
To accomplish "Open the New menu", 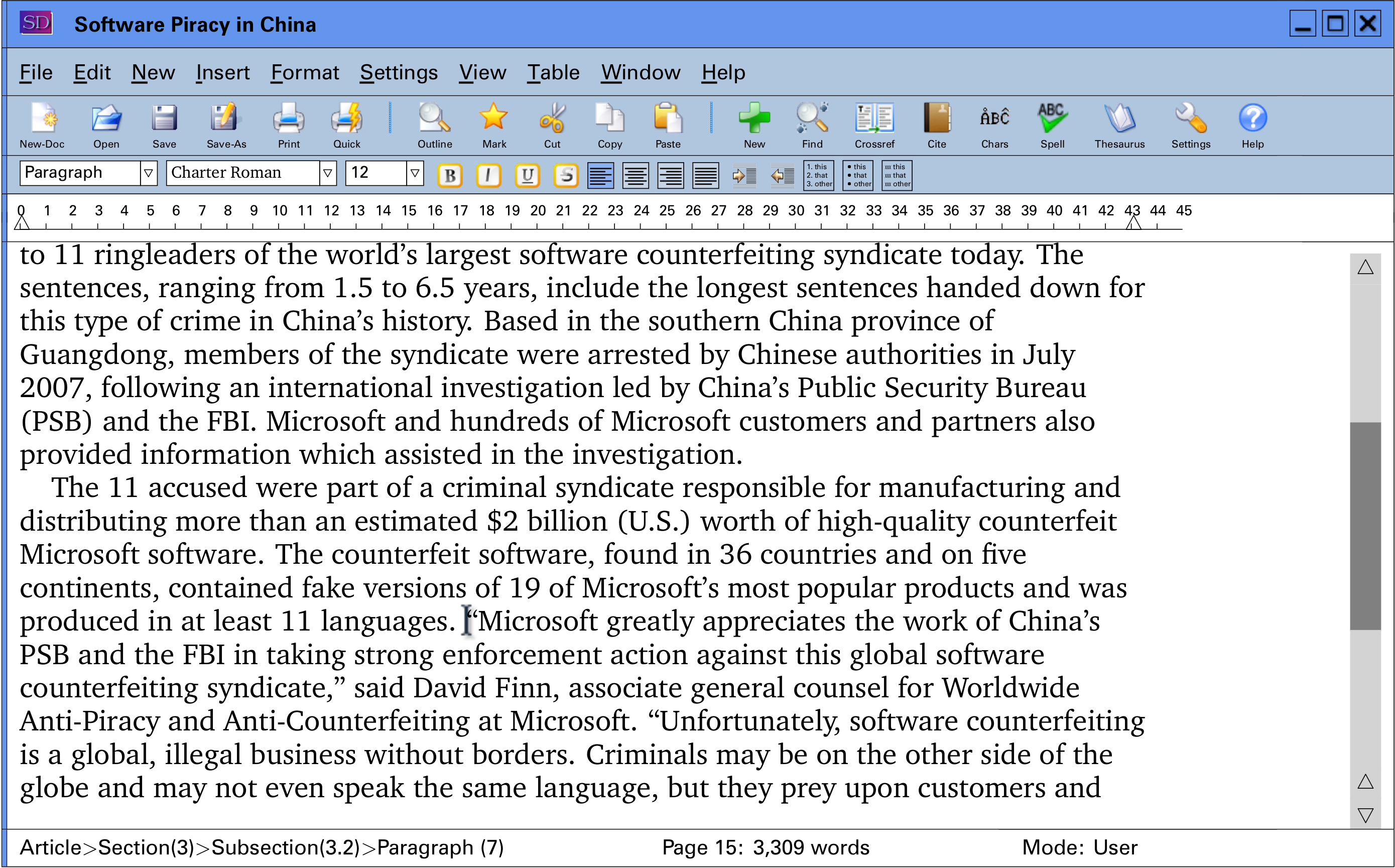I will point(153,72).
